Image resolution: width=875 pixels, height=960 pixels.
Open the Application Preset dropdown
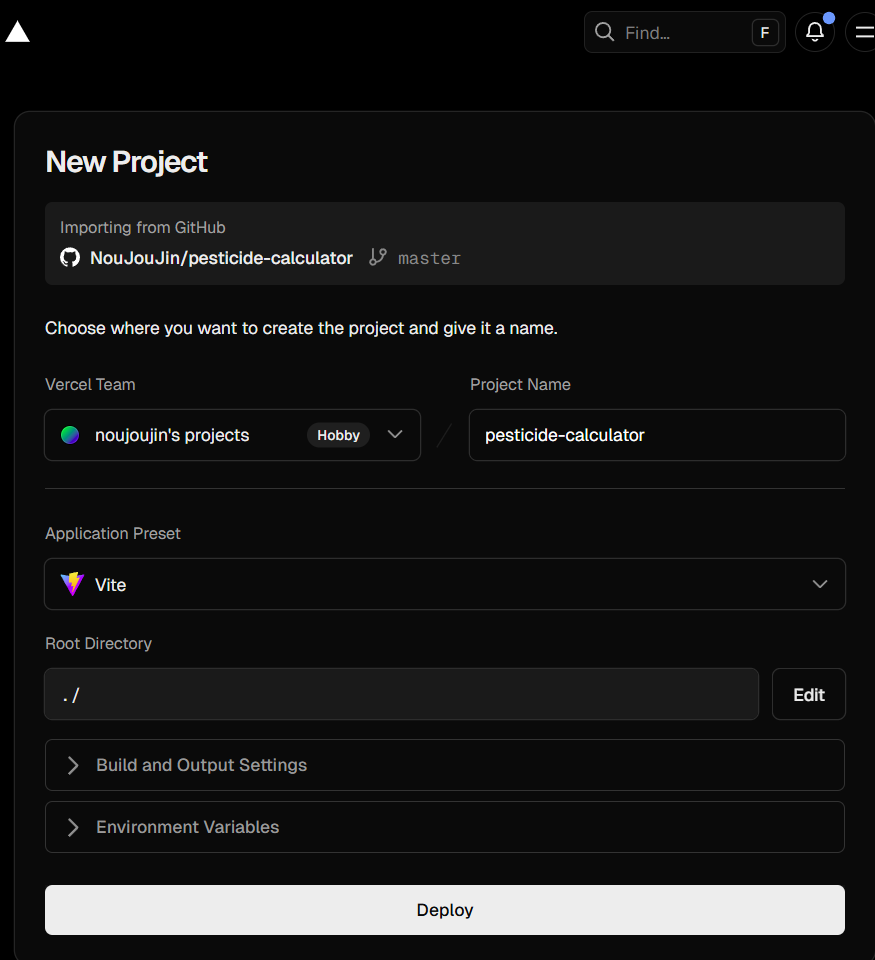click(x=819, y=584)
